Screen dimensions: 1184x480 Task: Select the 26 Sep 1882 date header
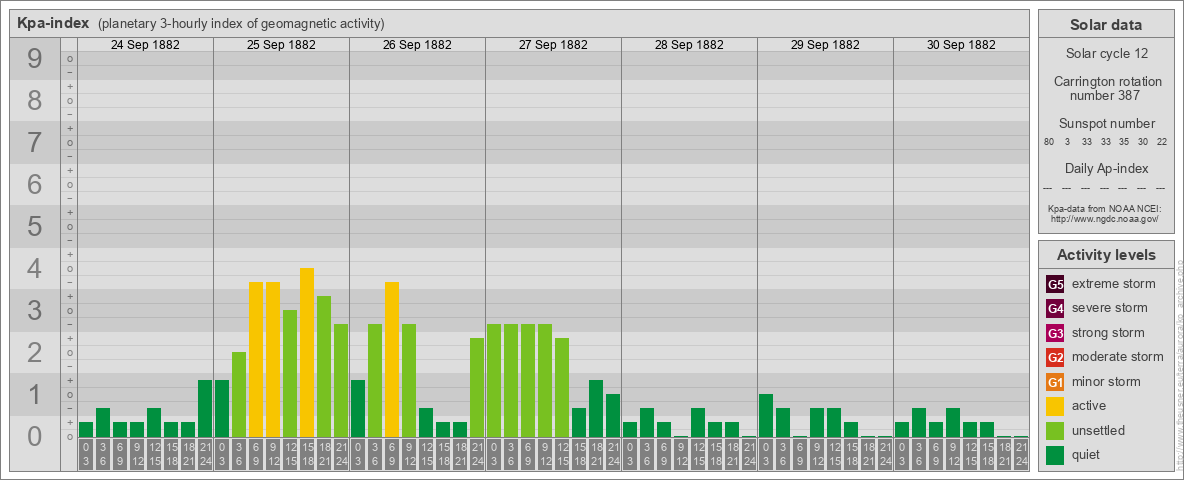(417, 45)
